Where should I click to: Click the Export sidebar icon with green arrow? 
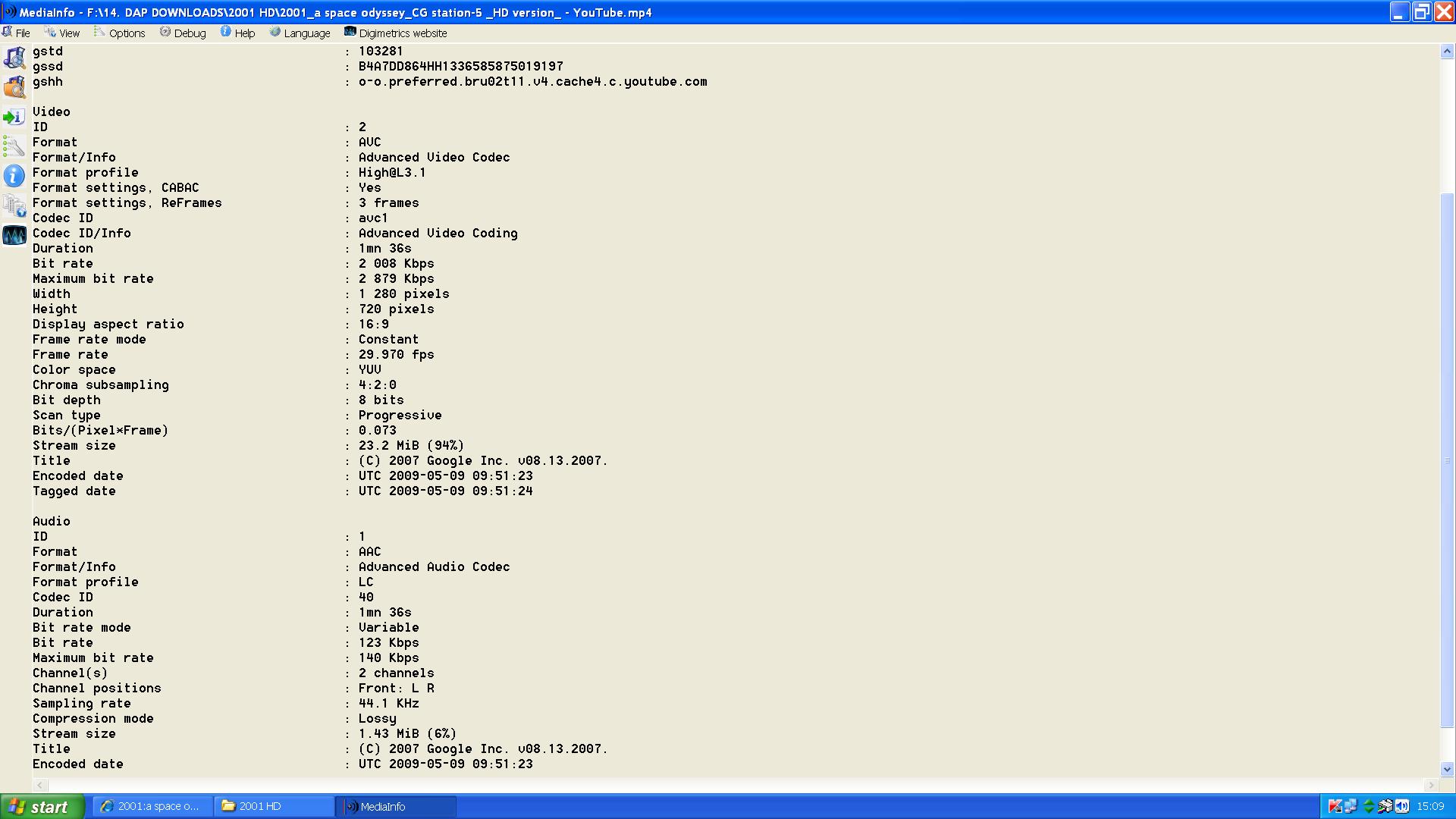click(14, 118)
